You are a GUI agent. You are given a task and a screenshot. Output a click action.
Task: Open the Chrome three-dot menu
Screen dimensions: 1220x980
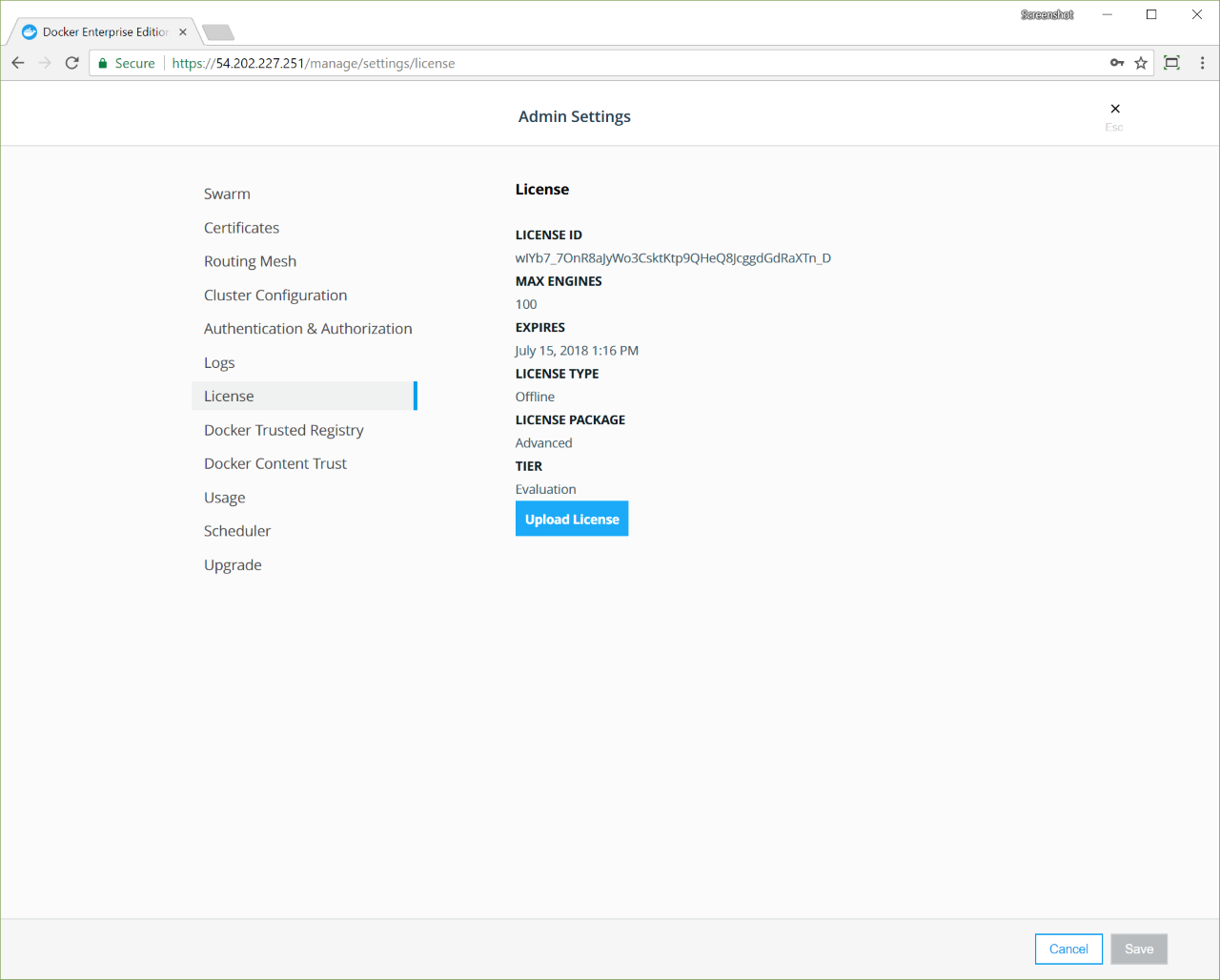[1202, 63]
